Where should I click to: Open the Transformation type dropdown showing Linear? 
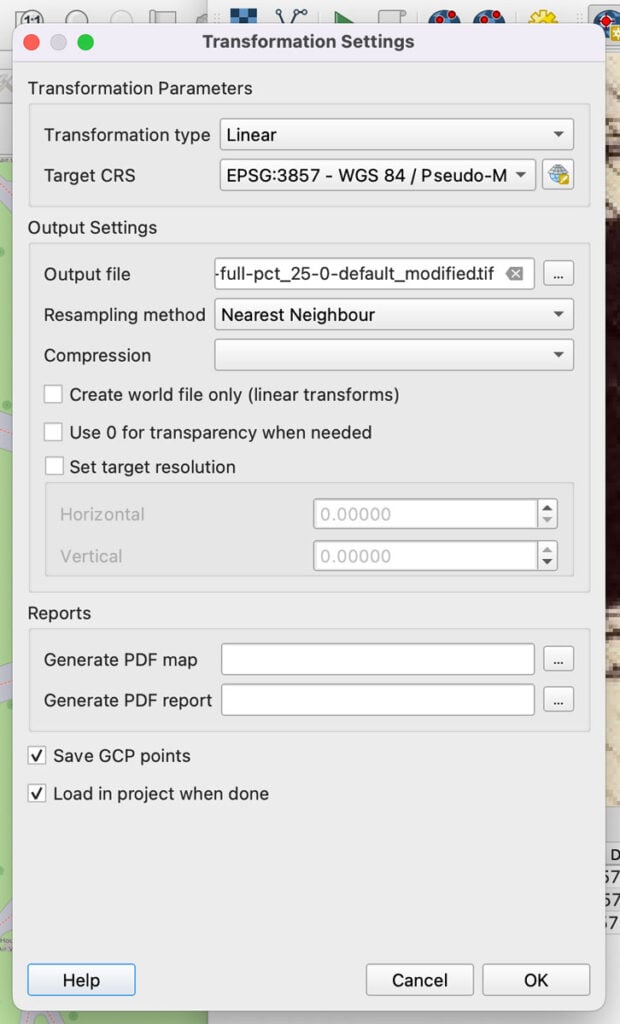pos(397,135)
